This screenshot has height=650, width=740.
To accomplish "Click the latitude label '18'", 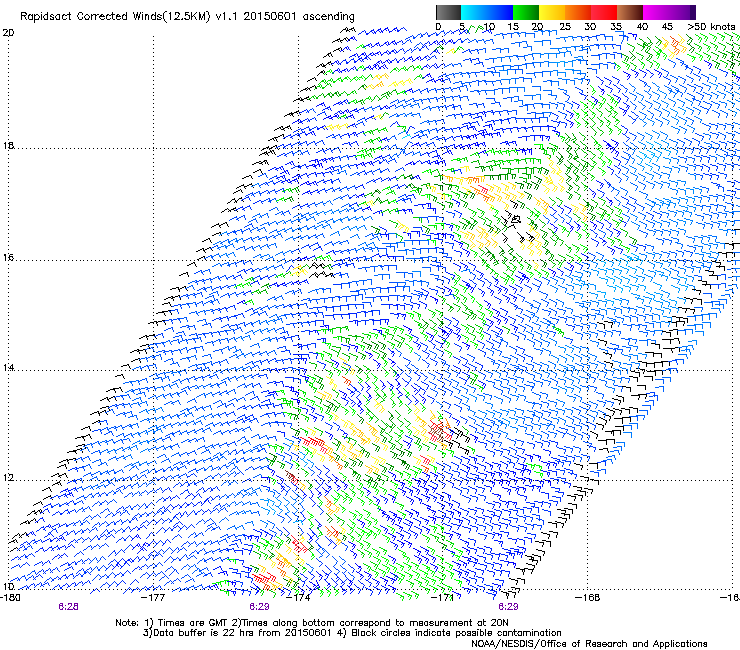I will coord(8,145).
